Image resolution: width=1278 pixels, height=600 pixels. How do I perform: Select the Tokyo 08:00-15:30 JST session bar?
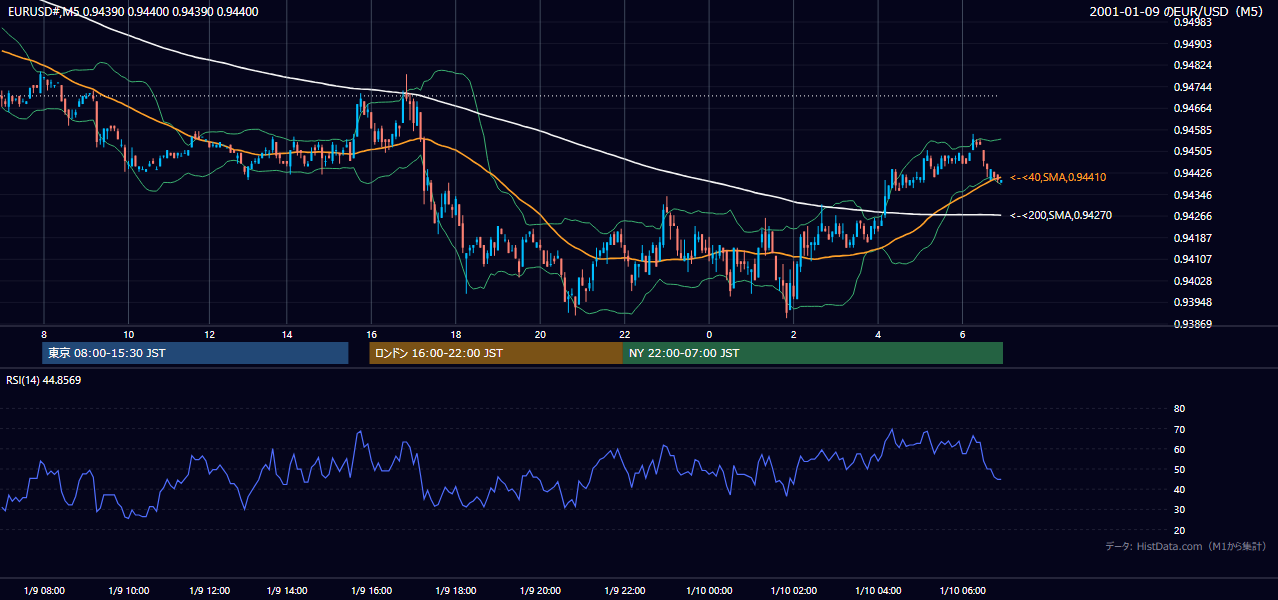click(x=195, y=353)
